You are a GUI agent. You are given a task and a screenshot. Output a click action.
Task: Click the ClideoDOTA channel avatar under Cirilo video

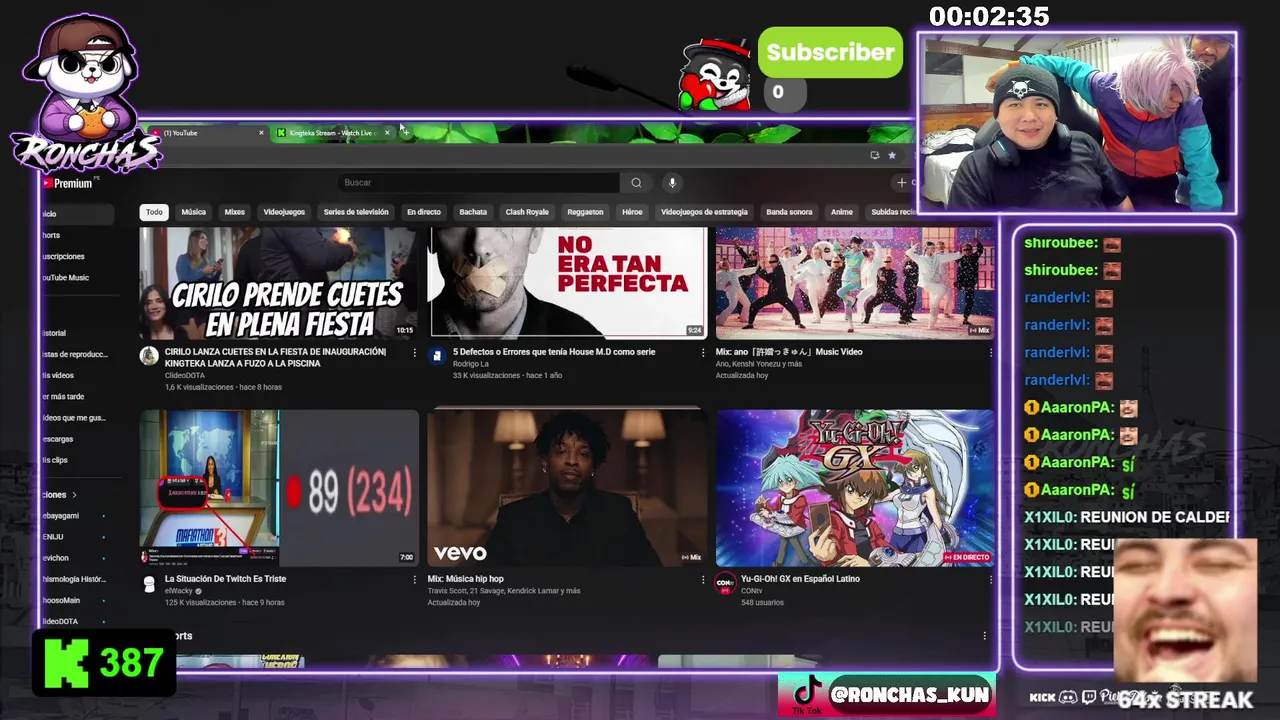(149, 356)
